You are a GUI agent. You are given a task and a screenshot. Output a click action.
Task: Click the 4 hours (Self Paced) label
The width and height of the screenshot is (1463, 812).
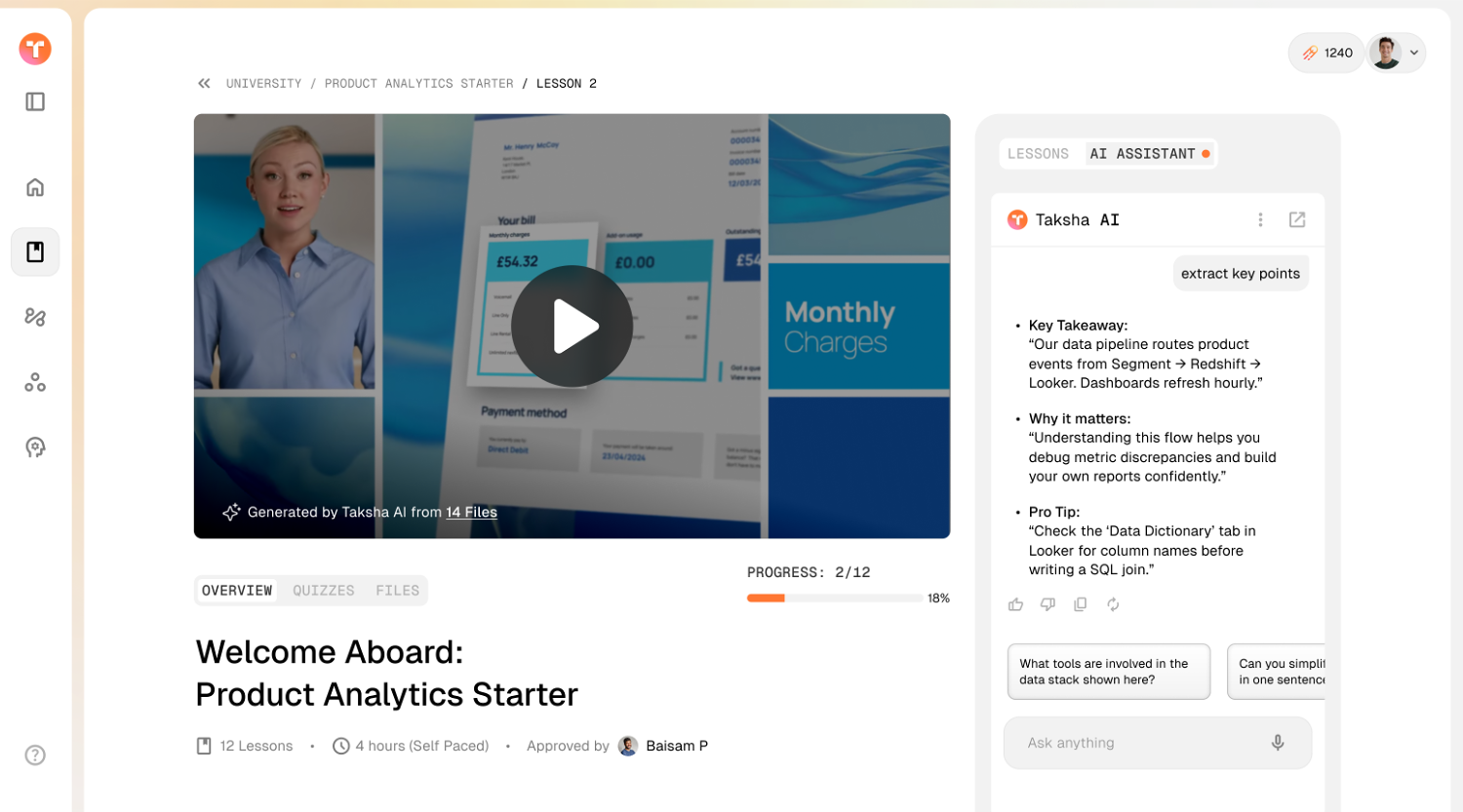(422, 746)
